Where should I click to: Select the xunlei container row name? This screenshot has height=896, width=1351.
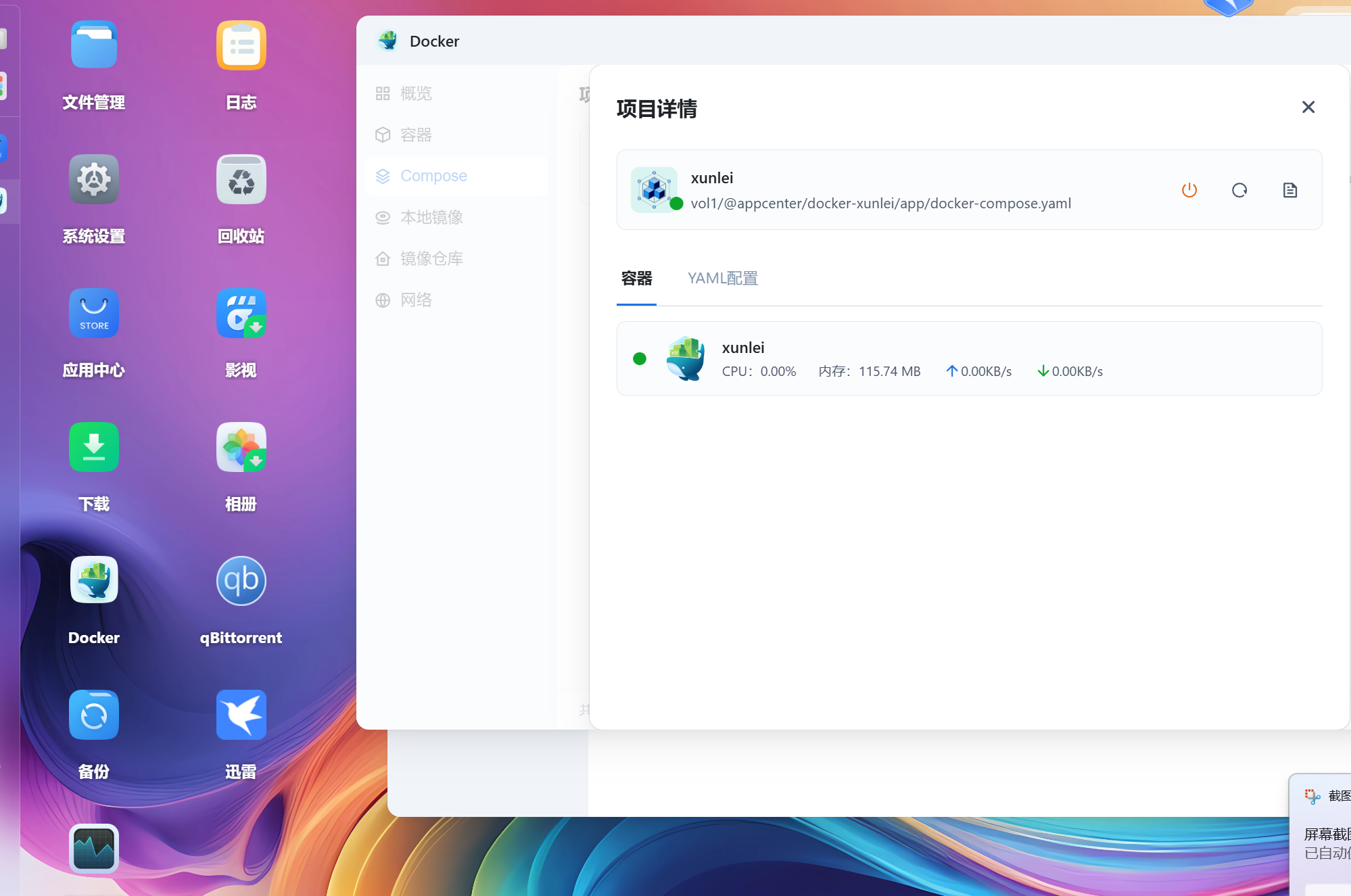tap(743, 348)
